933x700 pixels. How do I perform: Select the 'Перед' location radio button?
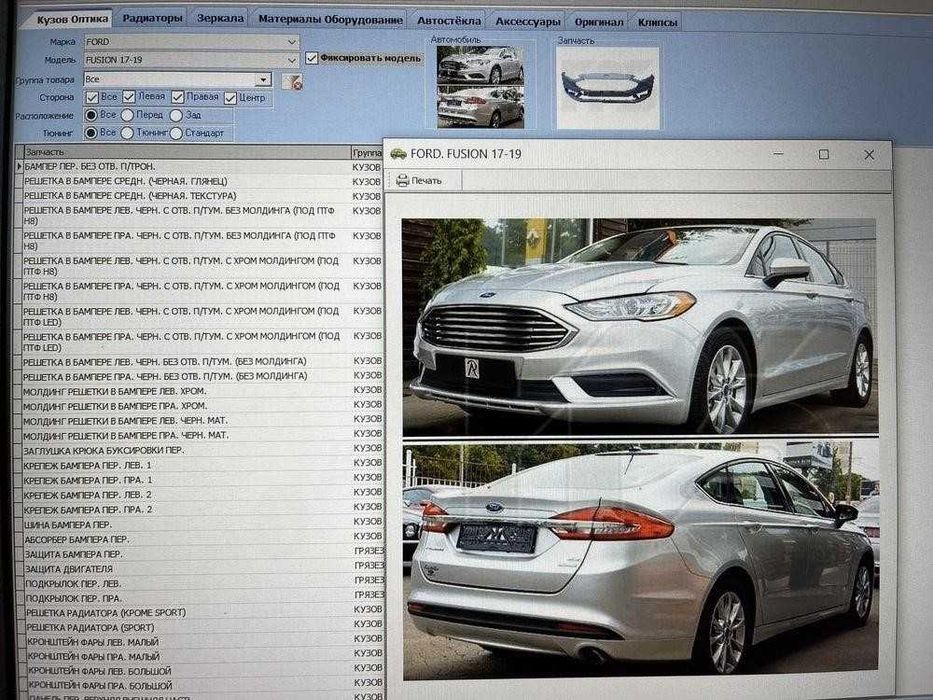[x=127, y=115]
